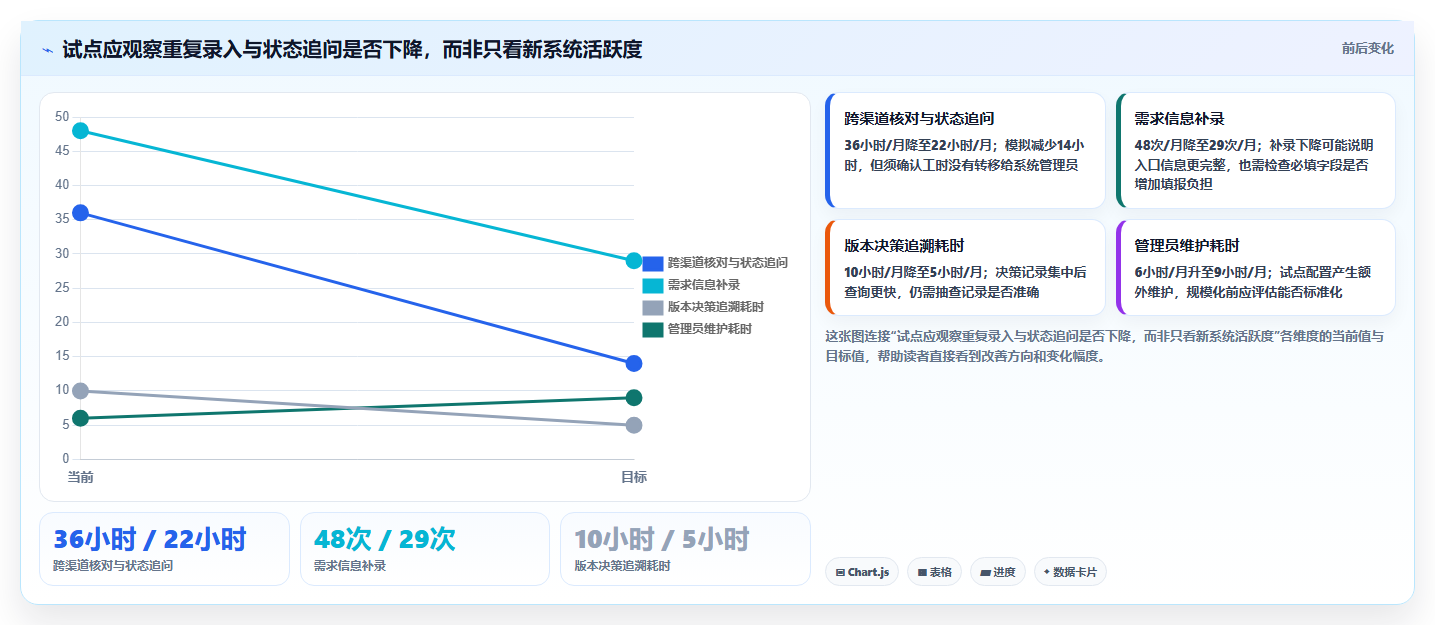The height and width of the screenshot is (625, 1435).
Task: Click the dark green legend color box
Action: (653, 330)
